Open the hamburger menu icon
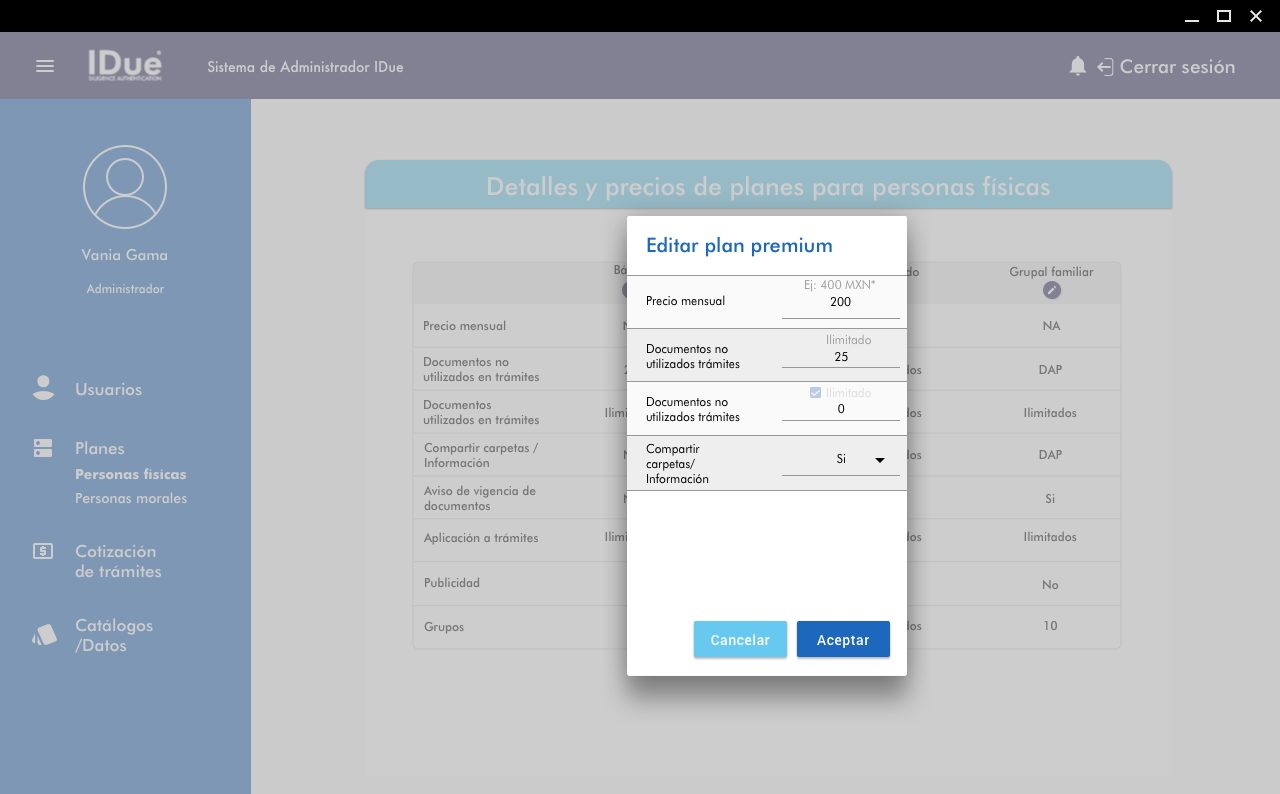This screenshot has width=1280, height=794. click(x=45, y=66)
